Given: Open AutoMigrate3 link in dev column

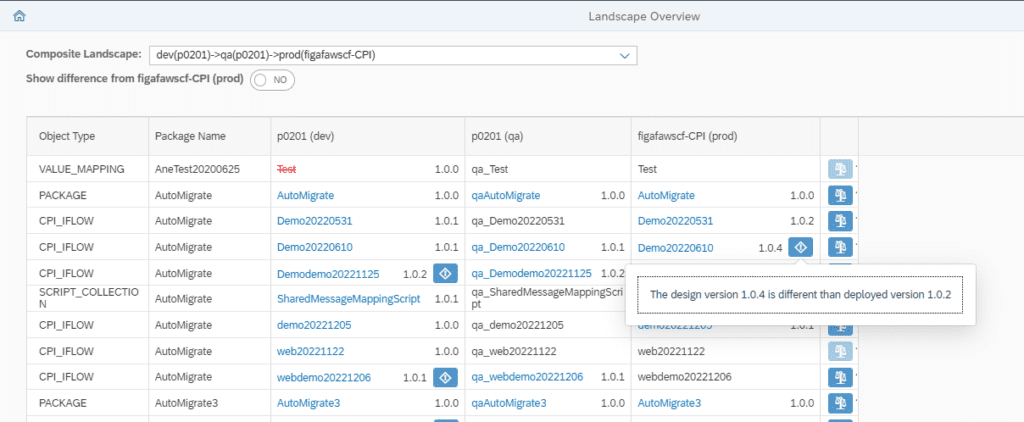Looking at the screenshot, I should click(x=308, y=403).
